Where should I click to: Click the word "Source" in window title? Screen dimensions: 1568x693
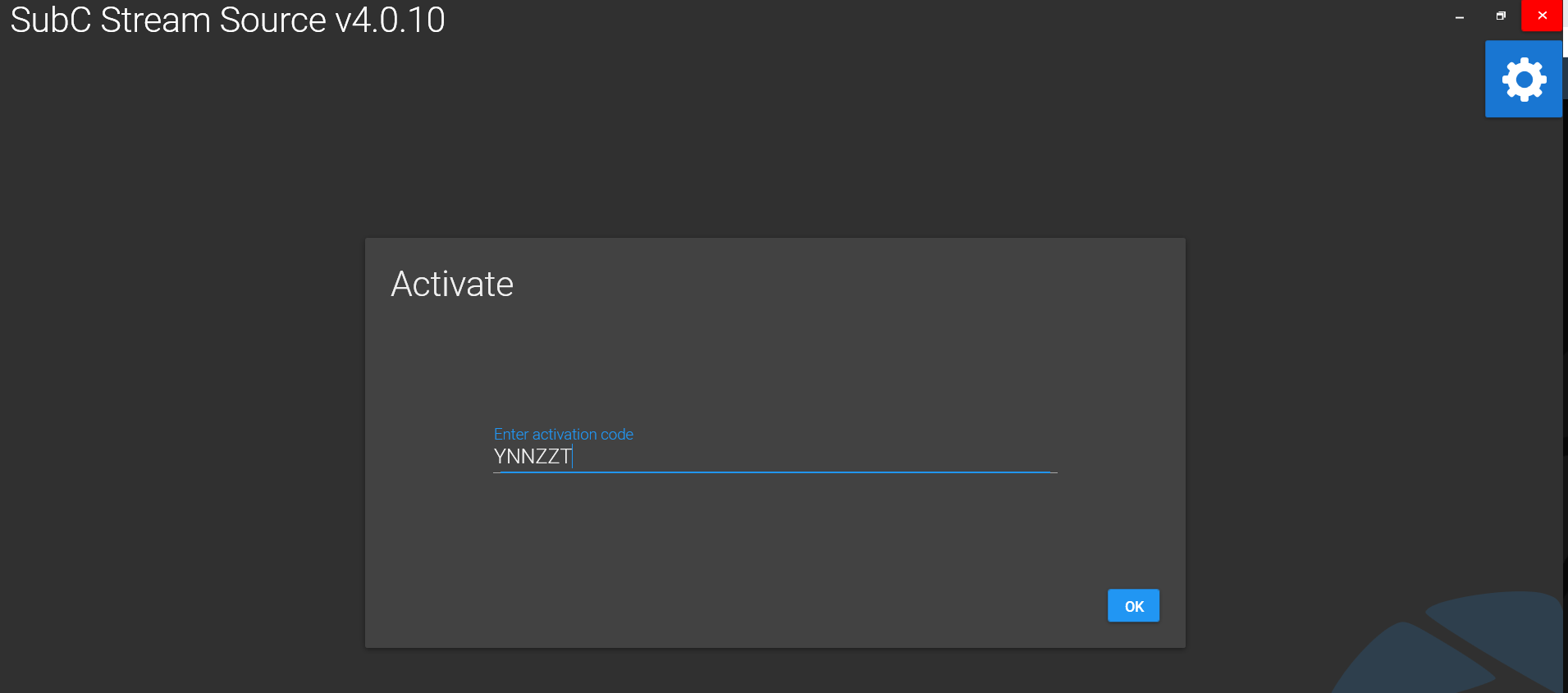272,20
